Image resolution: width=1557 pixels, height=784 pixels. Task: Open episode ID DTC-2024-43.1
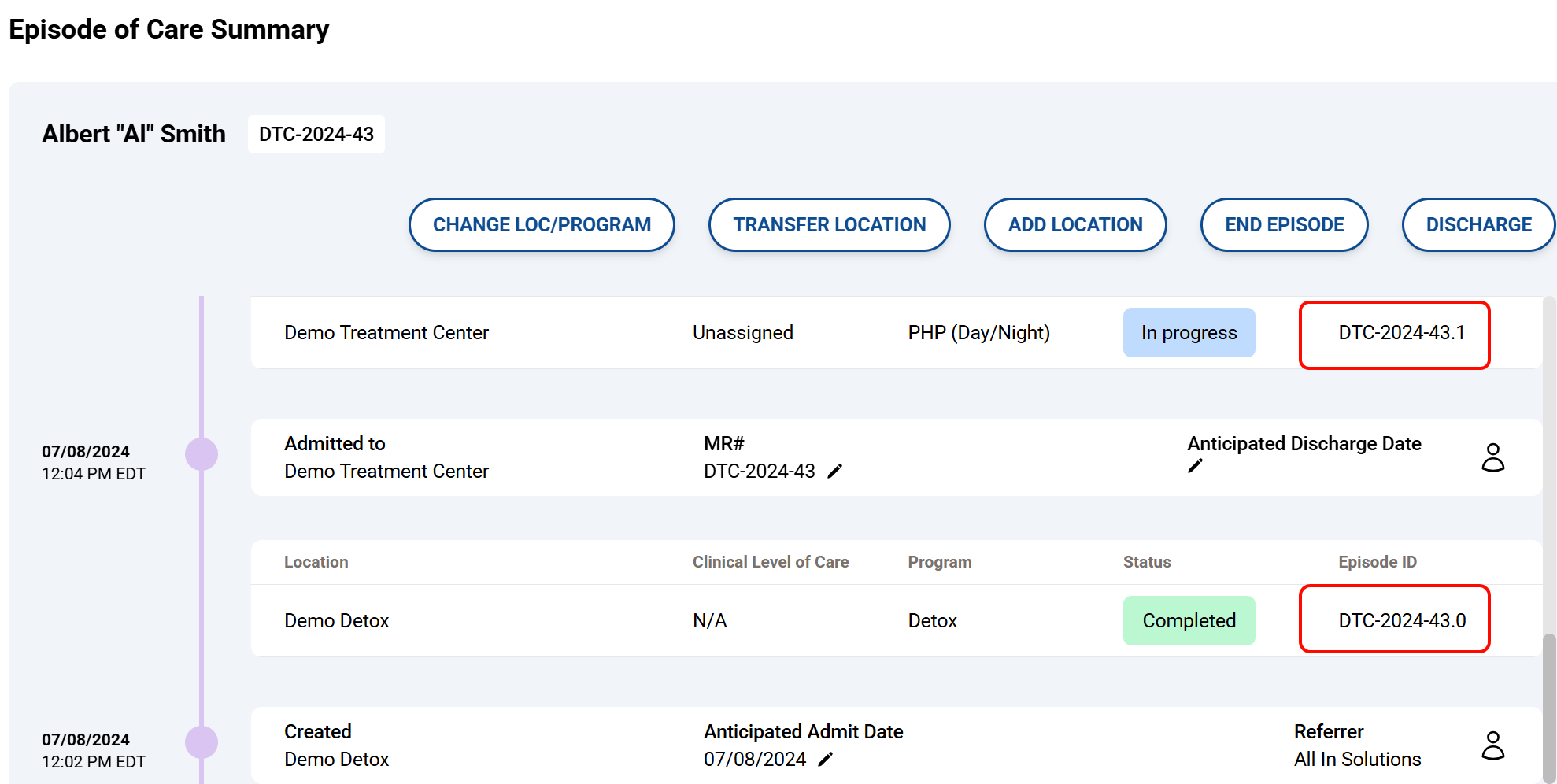click(x=1401, y=333)
